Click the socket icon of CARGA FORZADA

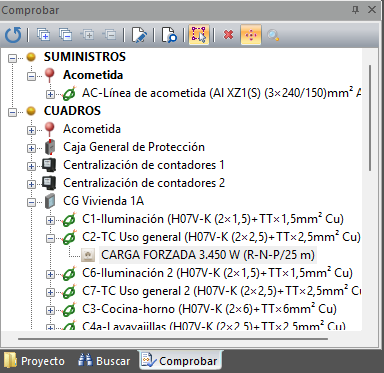coord(88,255)
